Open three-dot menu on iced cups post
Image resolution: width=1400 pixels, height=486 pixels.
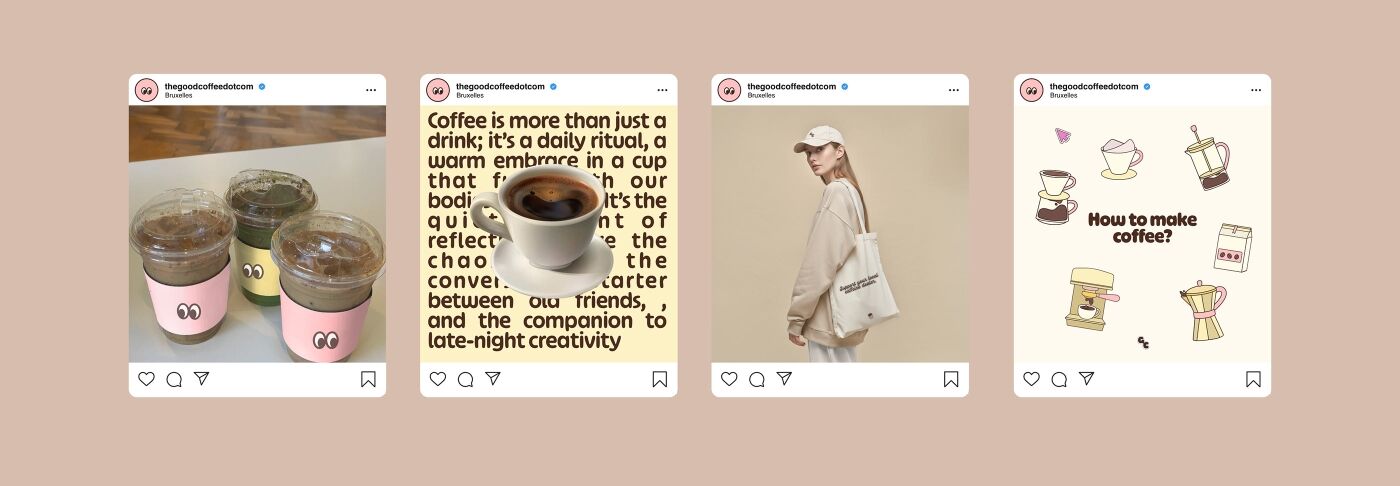click(x=371, y=90)
